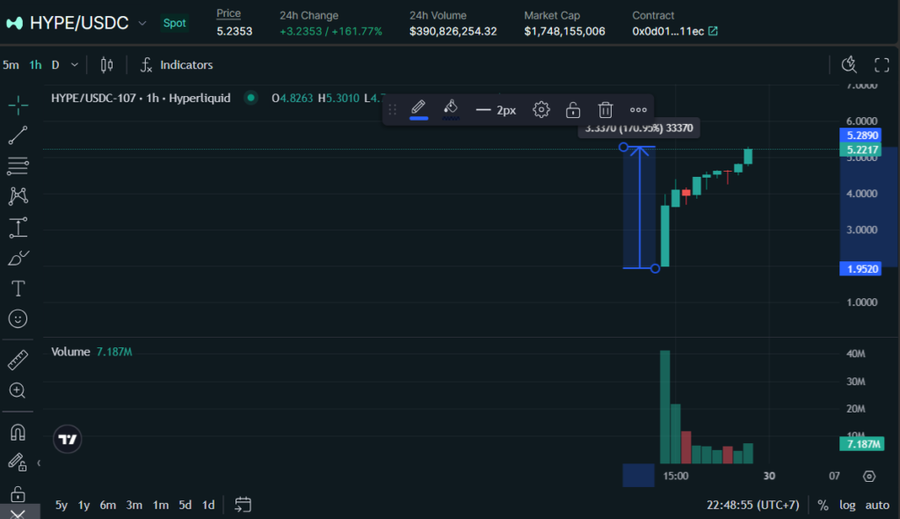Viewport: 900px width, 519px height.
Task: Open the contract address external link
Action: click(713, 31)
